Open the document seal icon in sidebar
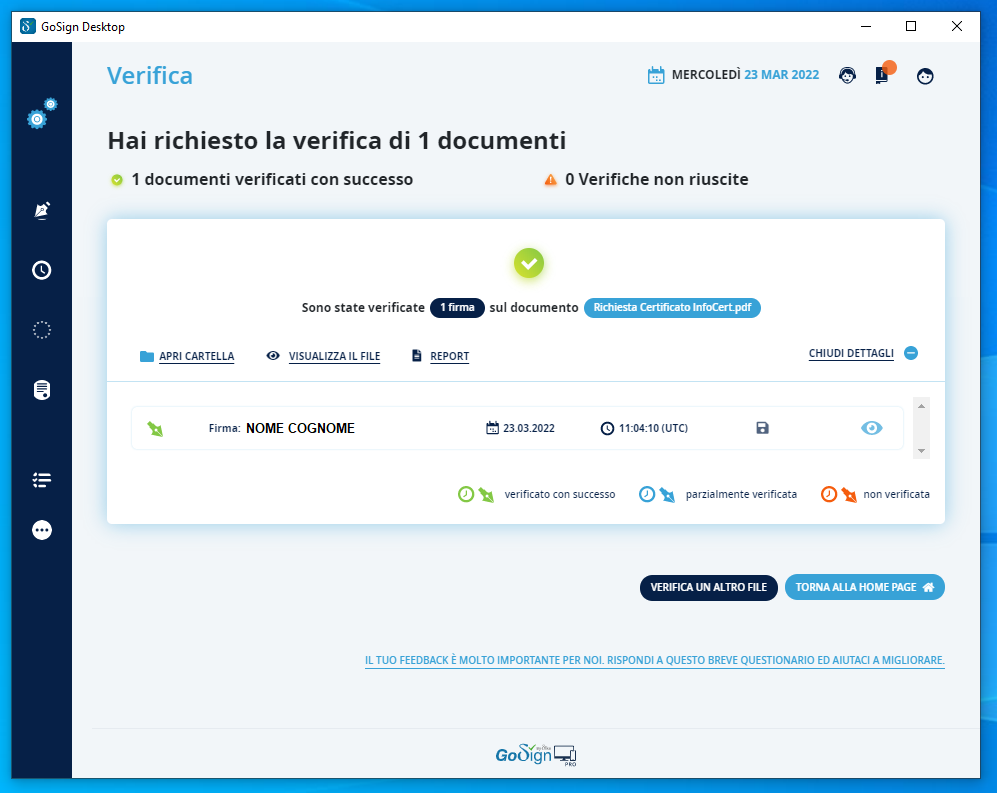997x793 pixels. 42,390
